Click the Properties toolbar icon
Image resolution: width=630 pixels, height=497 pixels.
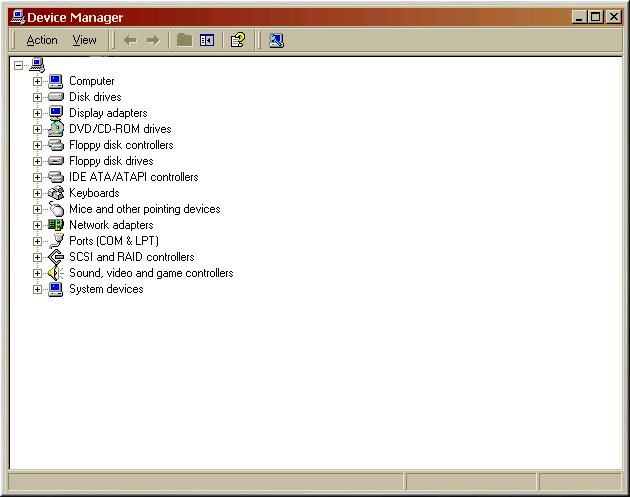click(x=237, y=40)
